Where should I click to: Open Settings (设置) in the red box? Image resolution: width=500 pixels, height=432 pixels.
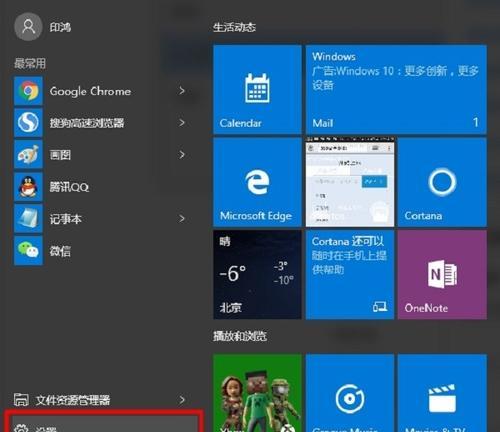point(103,423)
